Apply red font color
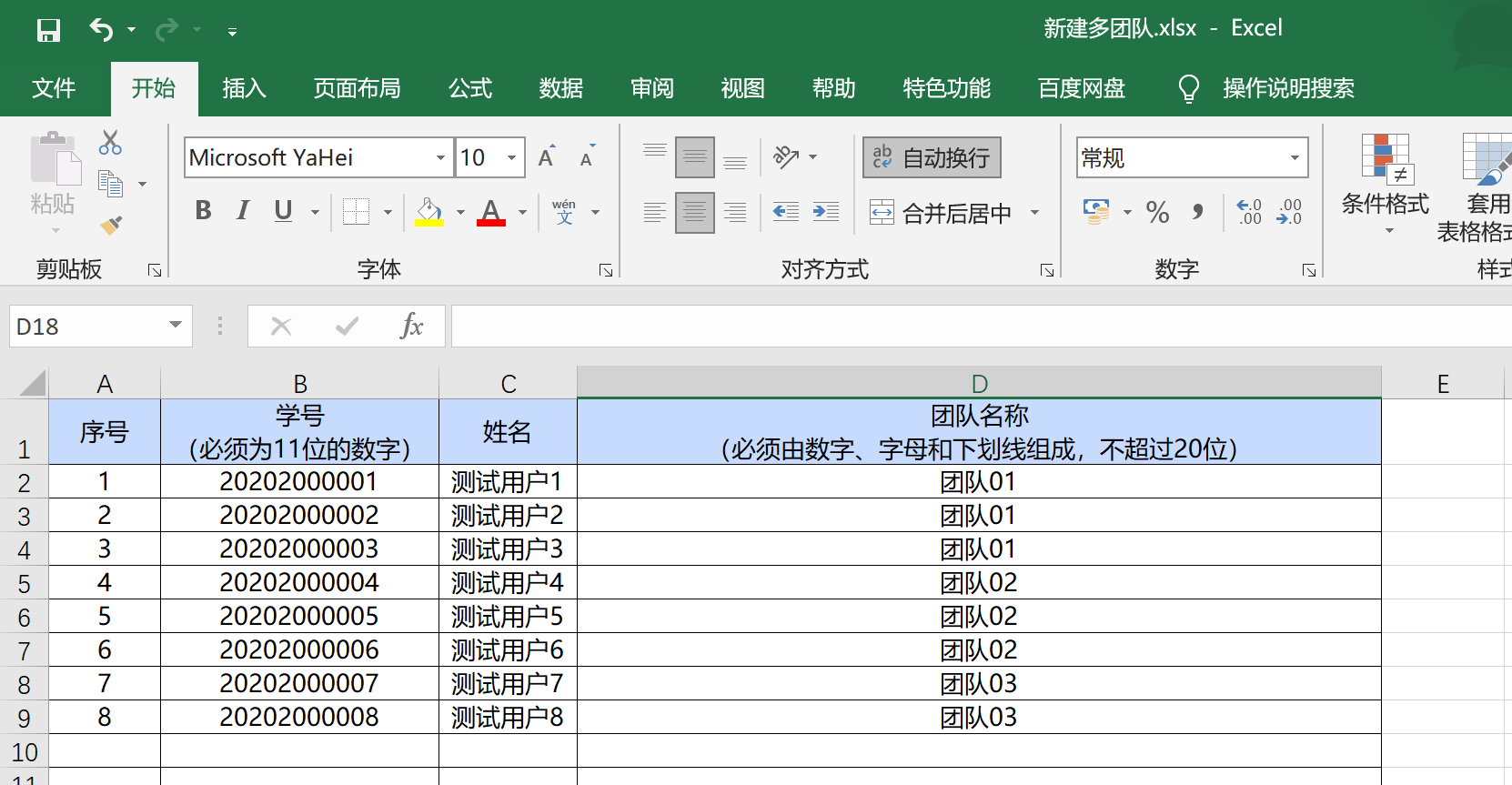This screenshot has width=1512, height=785. [x=491, y=212]
